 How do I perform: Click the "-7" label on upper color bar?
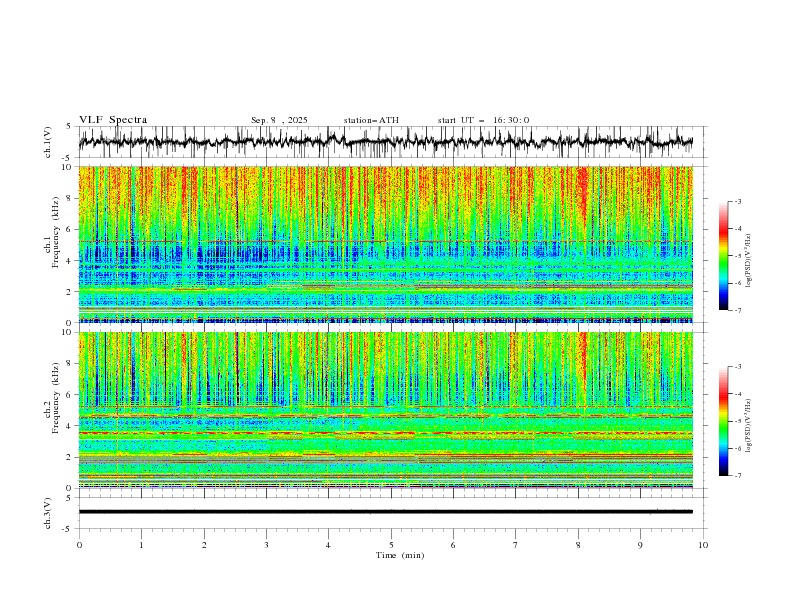coord(738,310)
